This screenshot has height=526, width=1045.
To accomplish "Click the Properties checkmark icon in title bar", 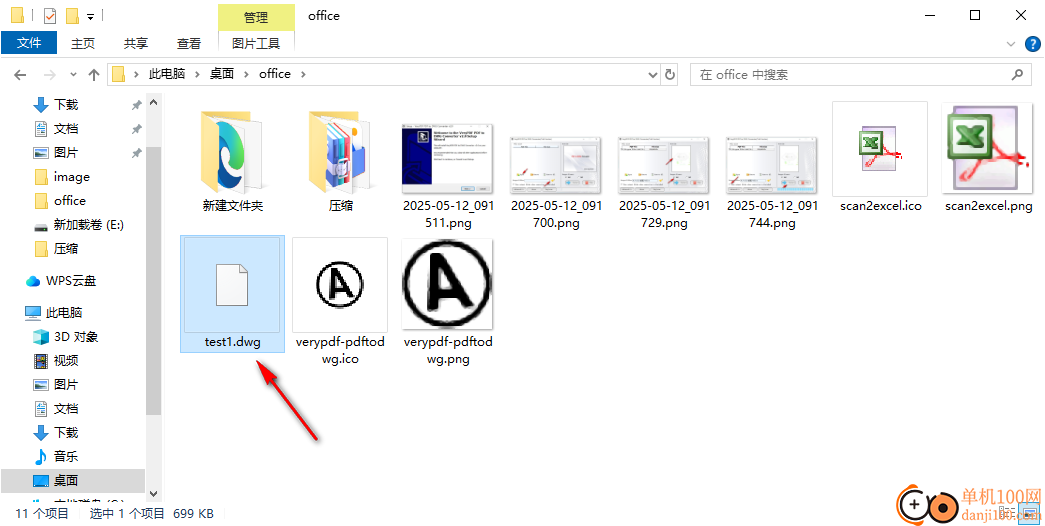I will click(x=50, y=15).
